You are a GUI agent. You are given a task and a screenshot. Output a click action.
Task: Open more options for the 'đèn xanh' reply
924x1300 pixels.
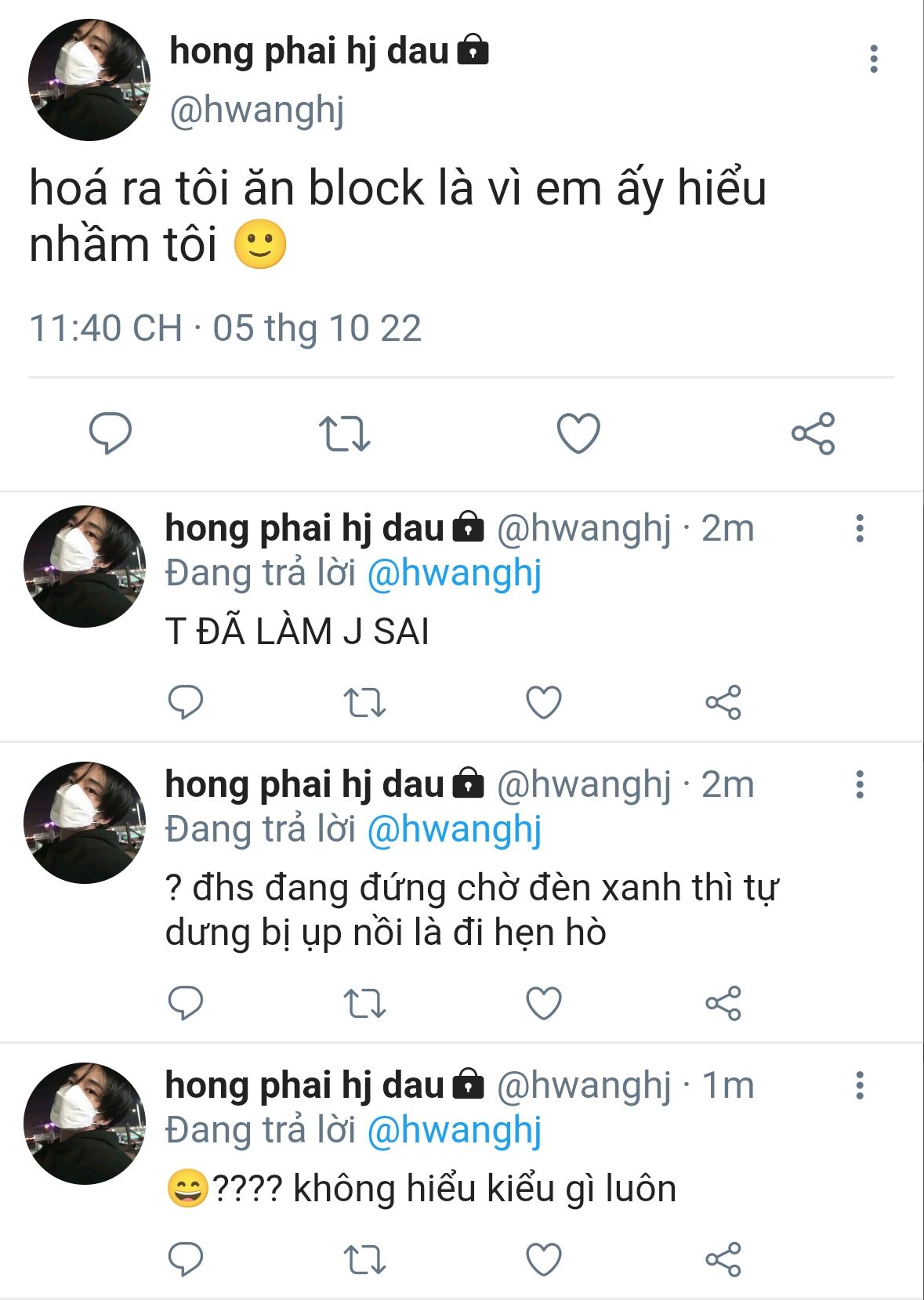click(860, 784)
